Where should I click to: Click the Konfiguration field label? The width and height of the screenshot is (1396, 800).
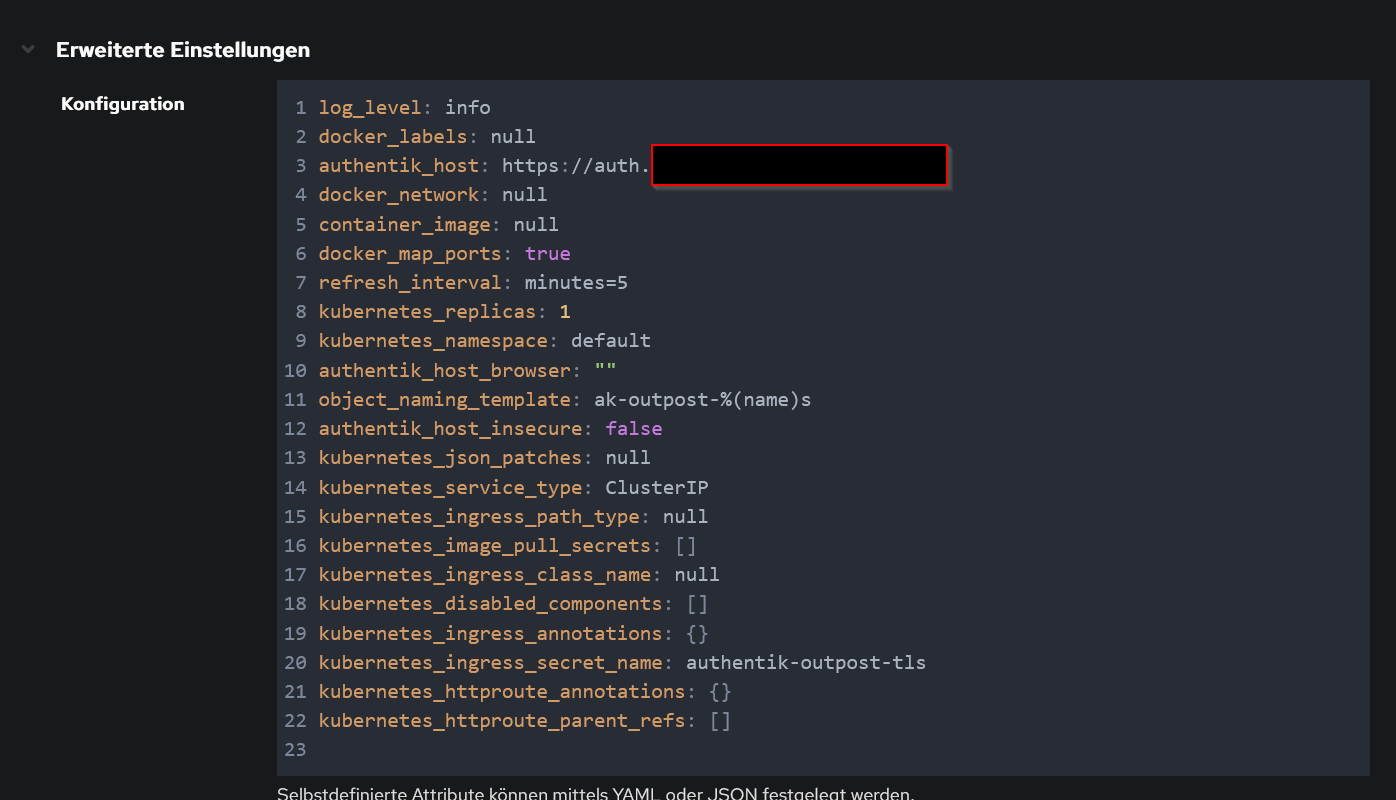pos(123,104)
